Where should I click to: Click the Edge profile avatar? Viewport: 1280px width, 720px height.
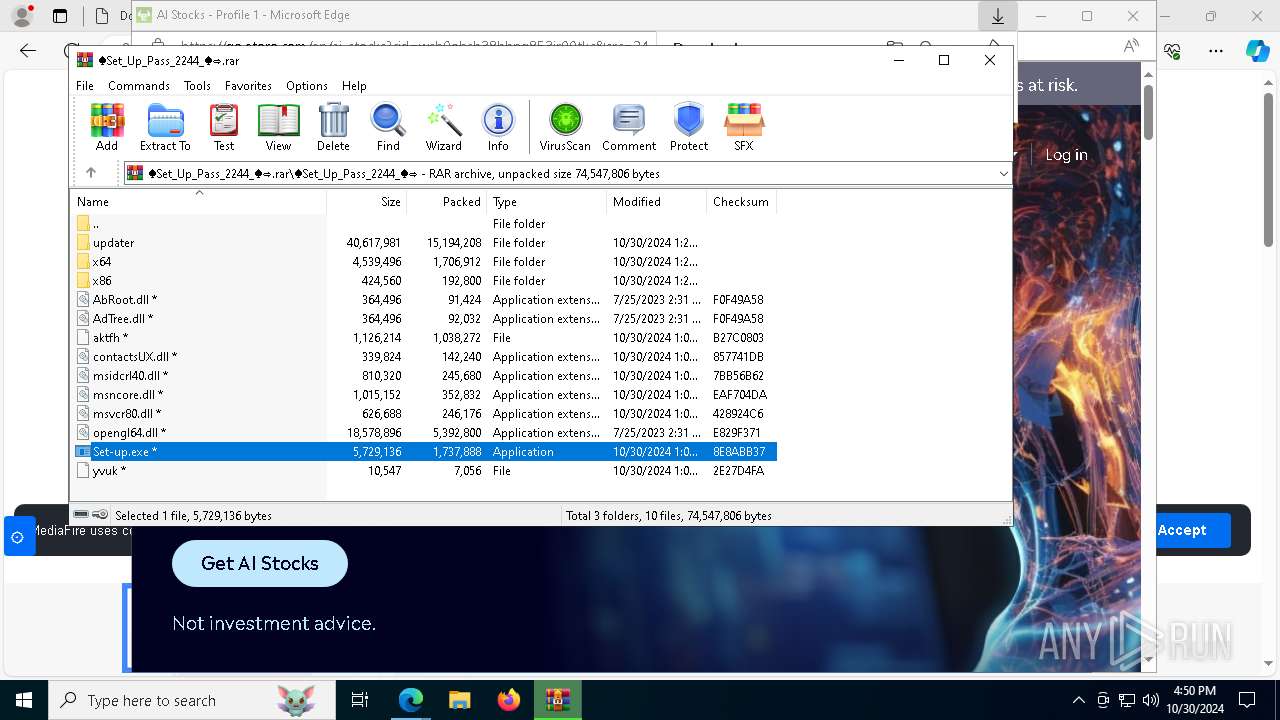21,16
